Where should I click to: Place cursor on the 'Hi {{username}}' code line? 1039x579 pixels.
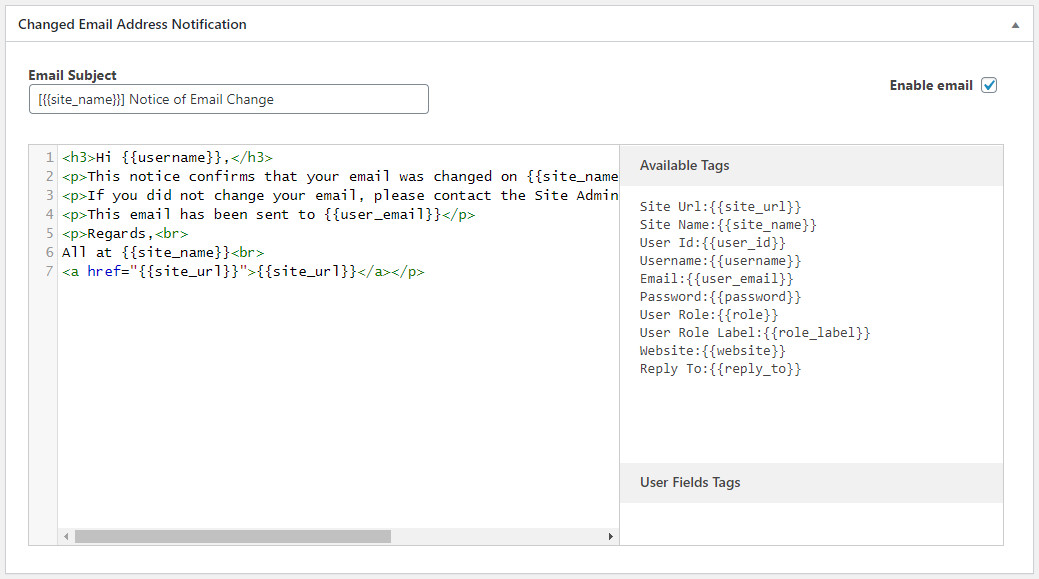pyautogui.click(x=167, y=158)
